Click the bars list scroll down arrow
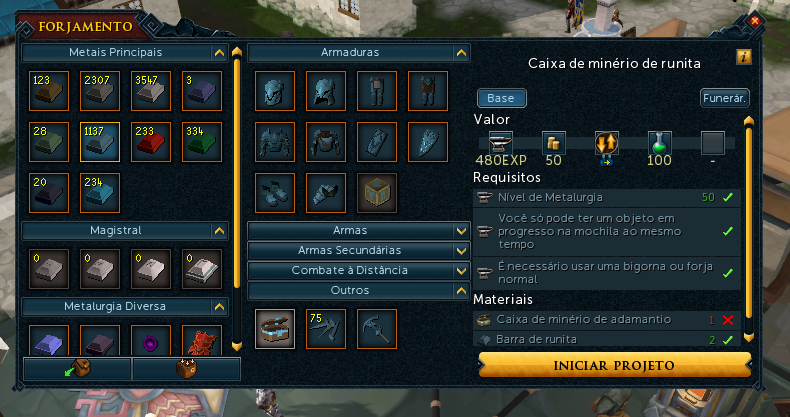The width and height of the screenshot is (790, 417). click(x=237, y=346)
